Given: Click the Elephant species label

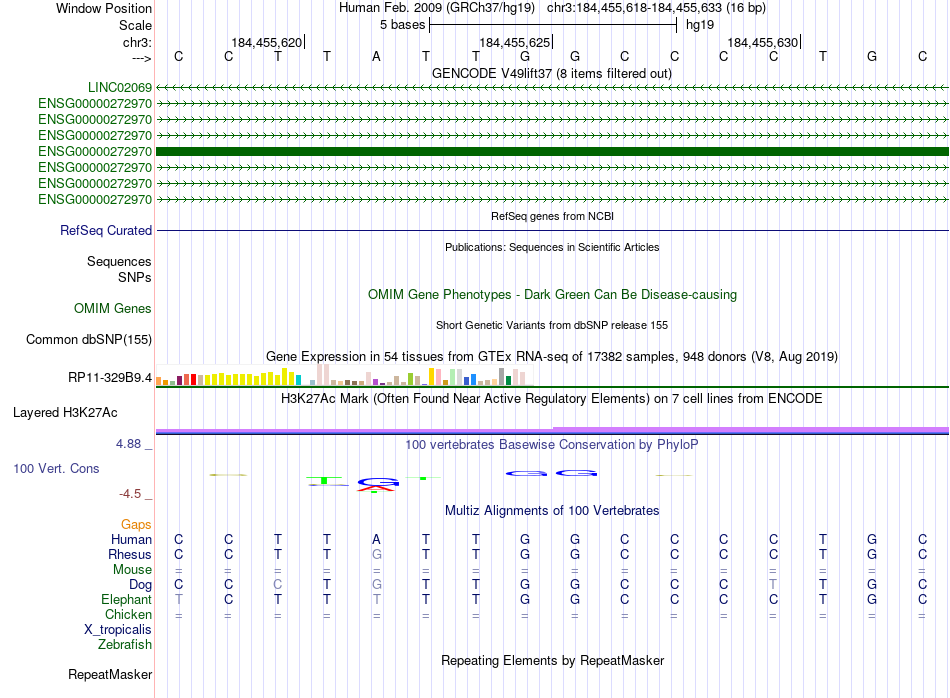Looking at the screenshot, I should 127,599.
